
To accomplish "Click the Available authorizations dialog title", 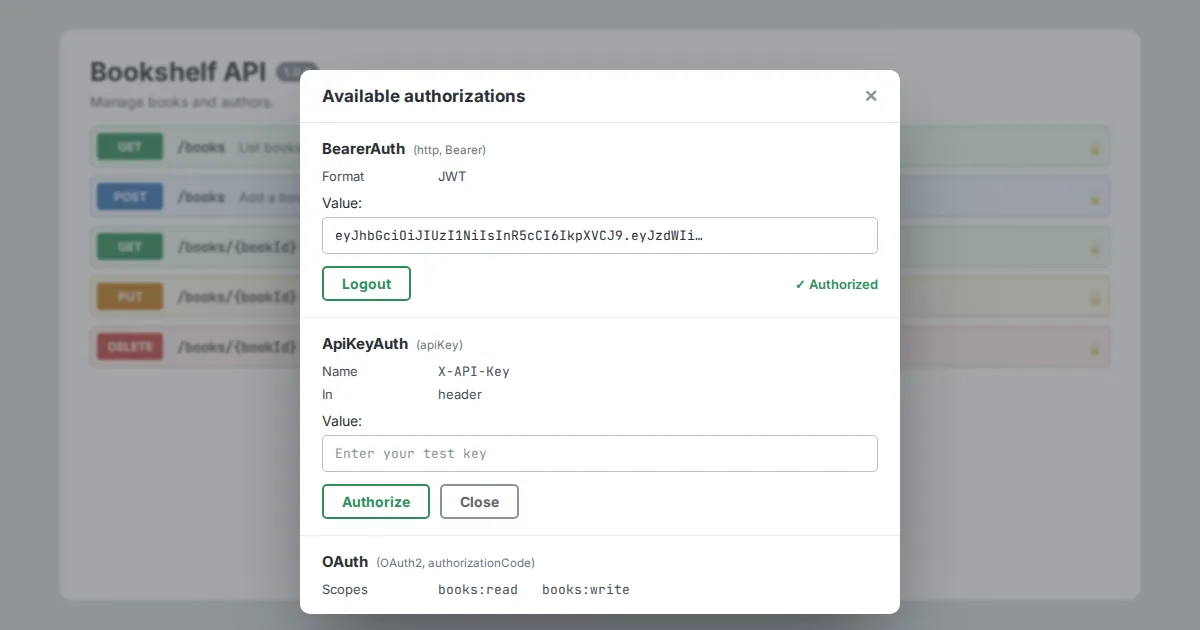I will (423, 96).
